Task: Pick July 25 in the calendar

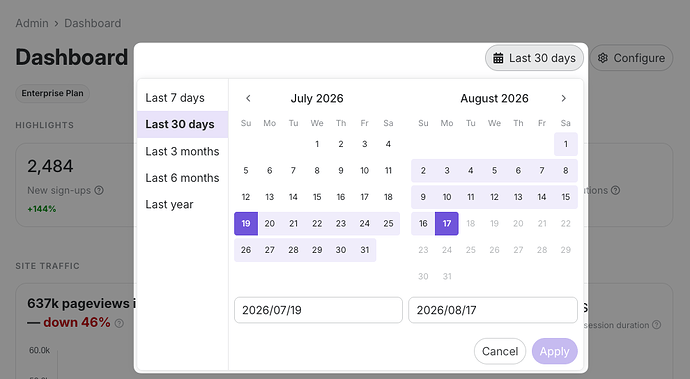Action: click(388, 224)
